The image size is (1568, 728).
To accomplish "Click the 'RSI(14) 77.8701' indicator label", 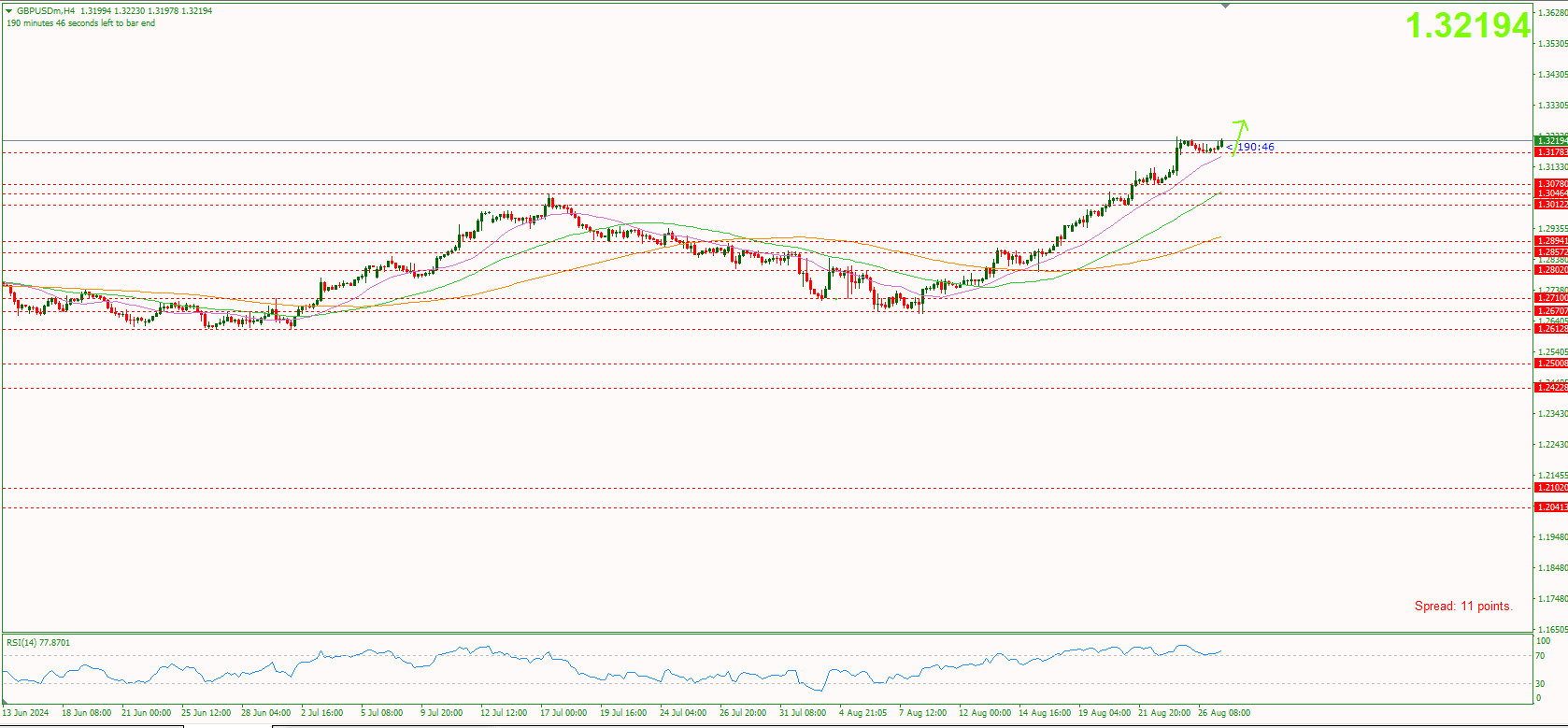I will point(38,643).
